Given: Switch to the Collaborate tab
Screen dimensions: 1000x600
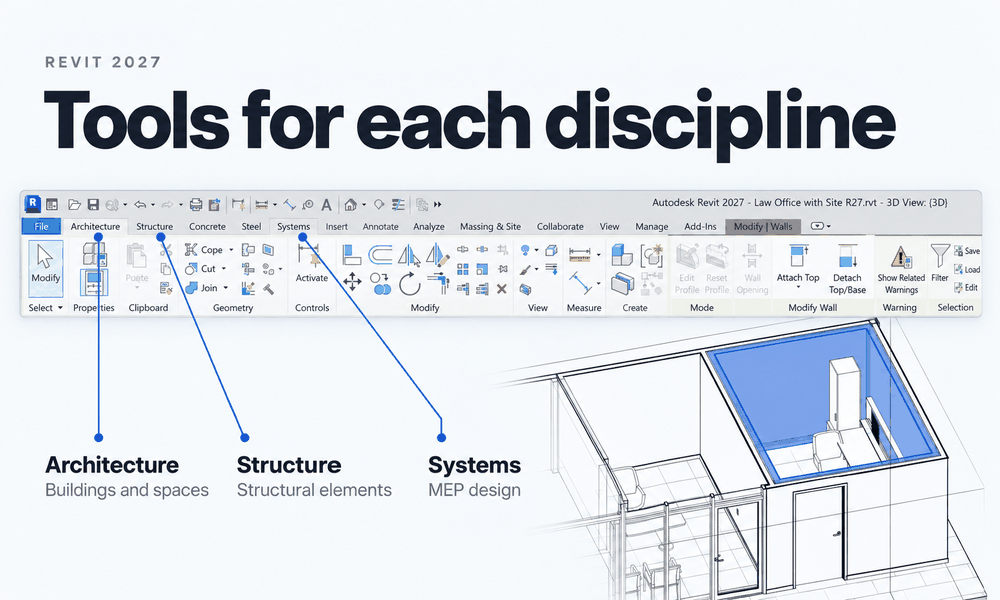Looking at the screenshot, I should click(560, 226).
